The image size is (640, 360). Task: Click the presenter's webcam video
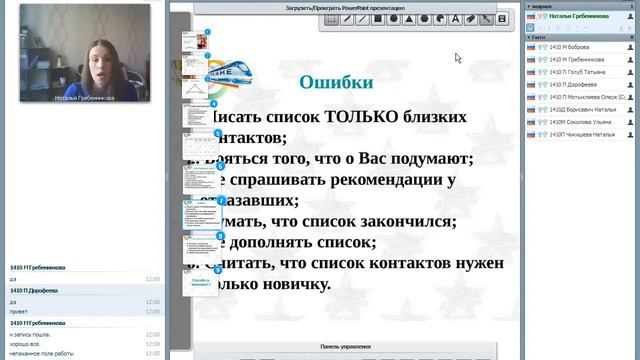tap(85, 53)
